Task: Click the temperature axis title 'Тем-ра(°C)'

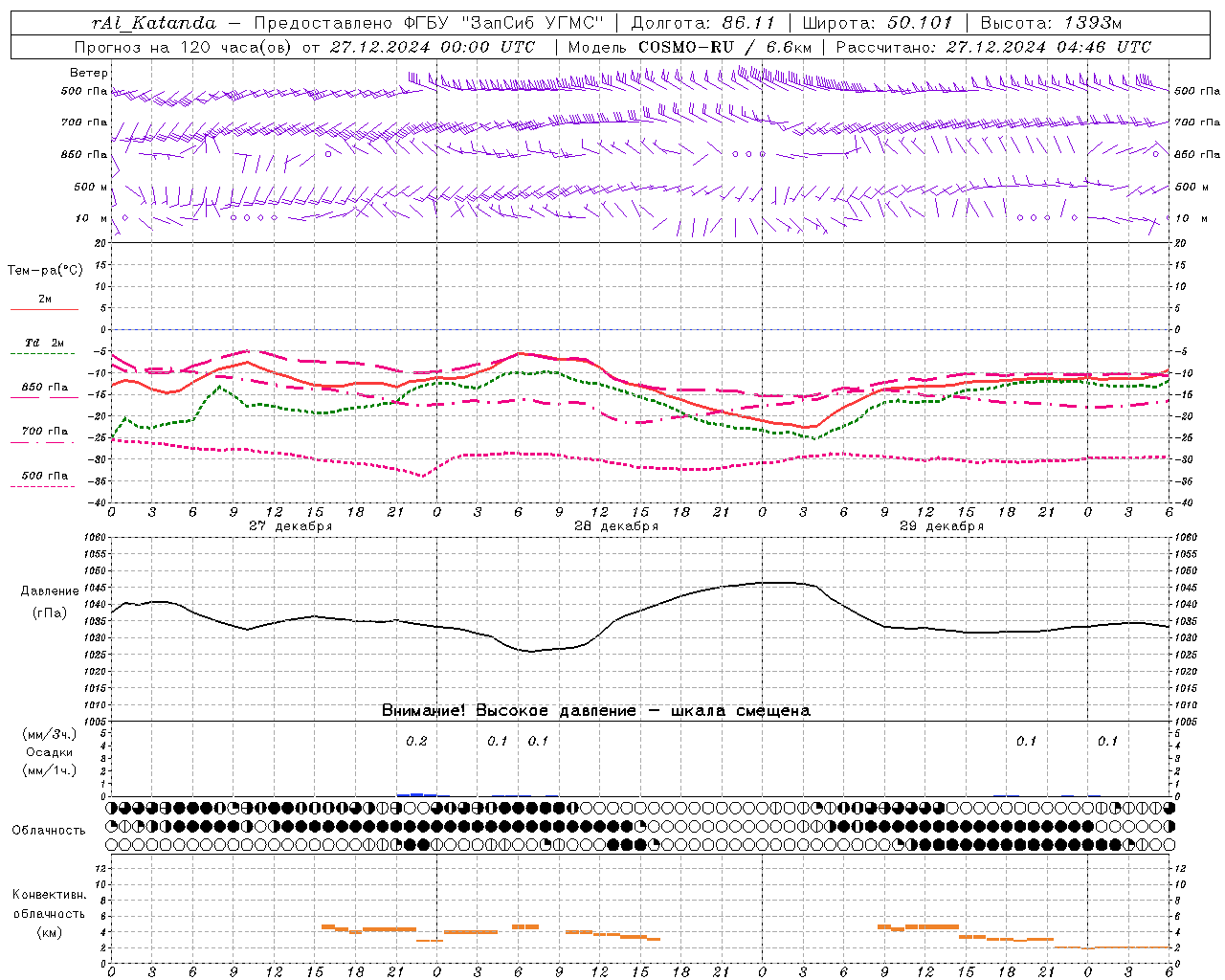Action: click(45, 271)
